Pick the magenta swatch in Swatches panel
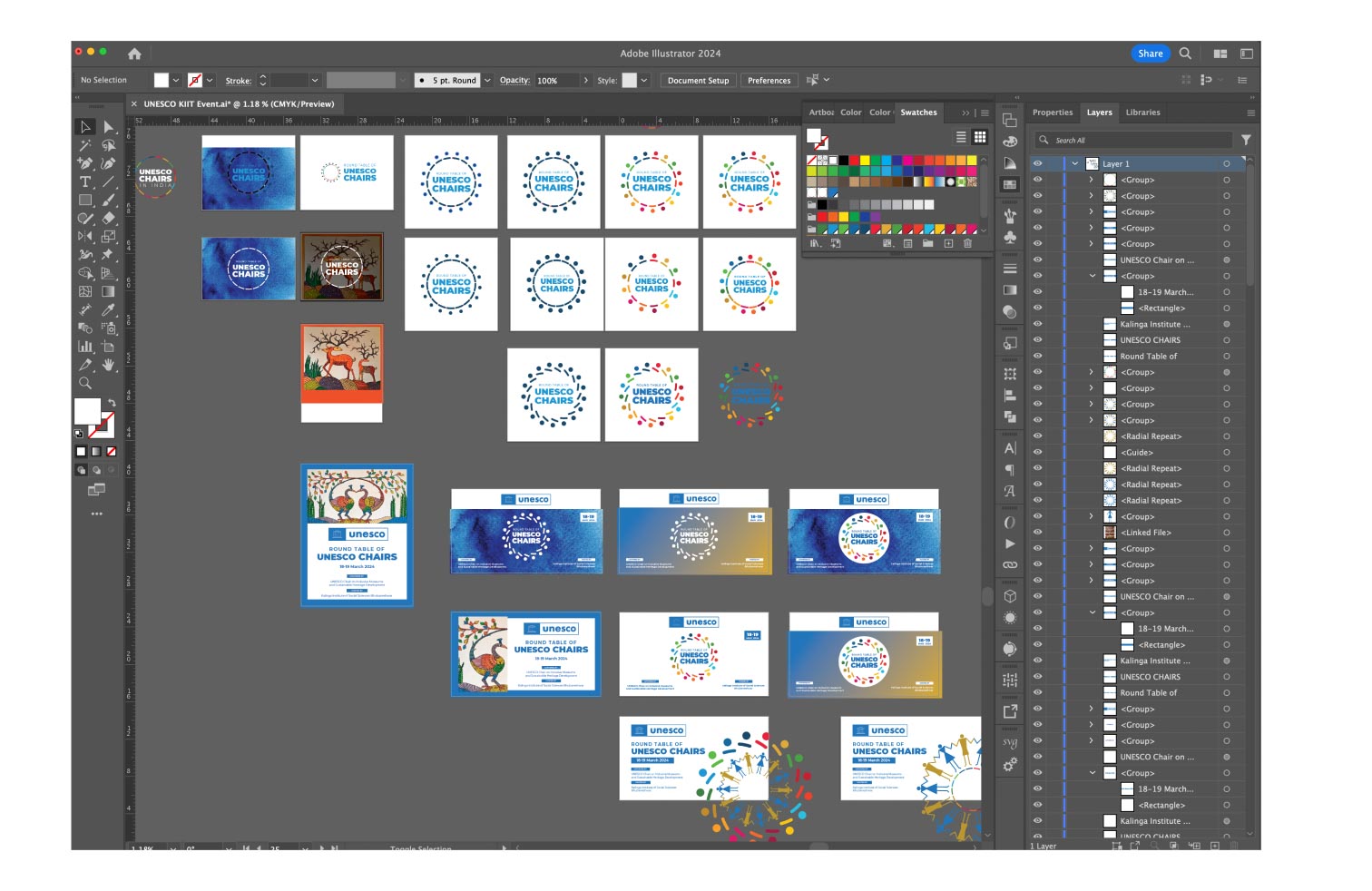1372x891 pixels. click(x=908, y=161)
